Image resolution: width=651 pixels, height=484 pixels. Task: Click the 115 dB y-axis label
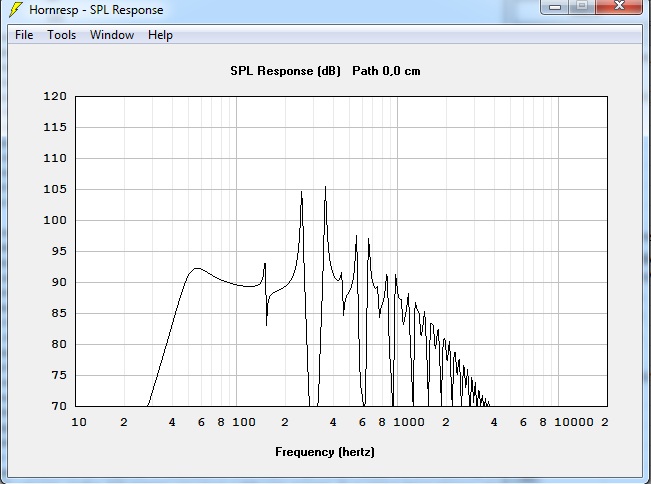(55, 127)
